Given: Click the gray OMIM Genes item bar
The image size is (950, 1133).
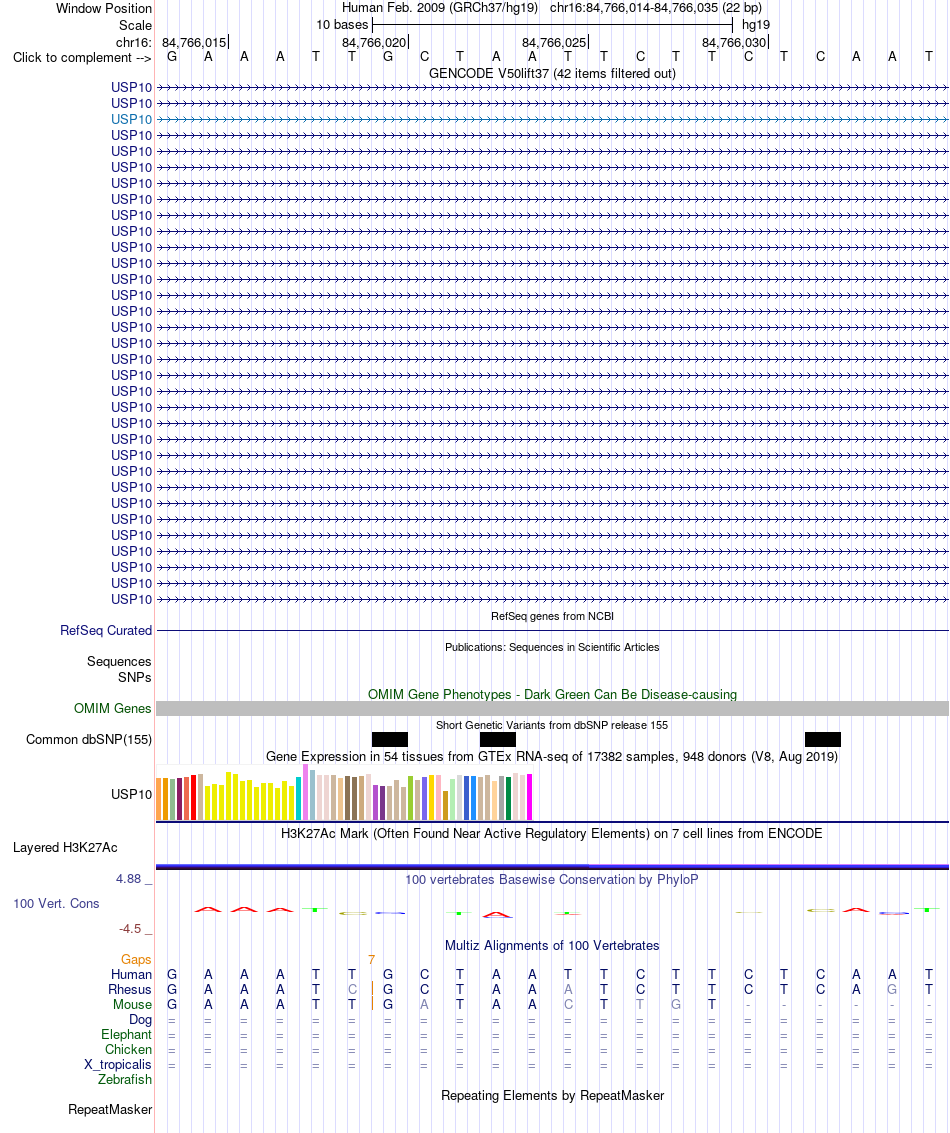Looking at the screenshot, I should (553, 708).
